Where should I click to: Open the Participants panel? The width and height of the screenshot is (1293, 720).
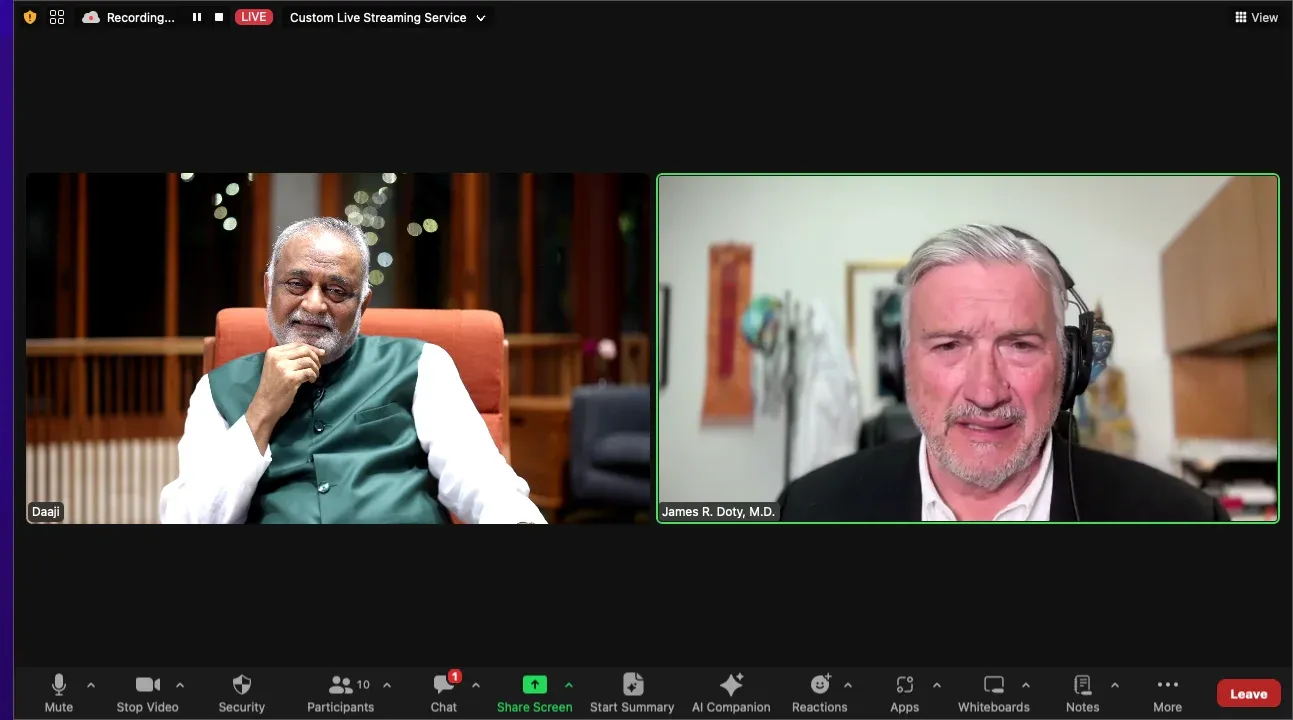(340, 693)
